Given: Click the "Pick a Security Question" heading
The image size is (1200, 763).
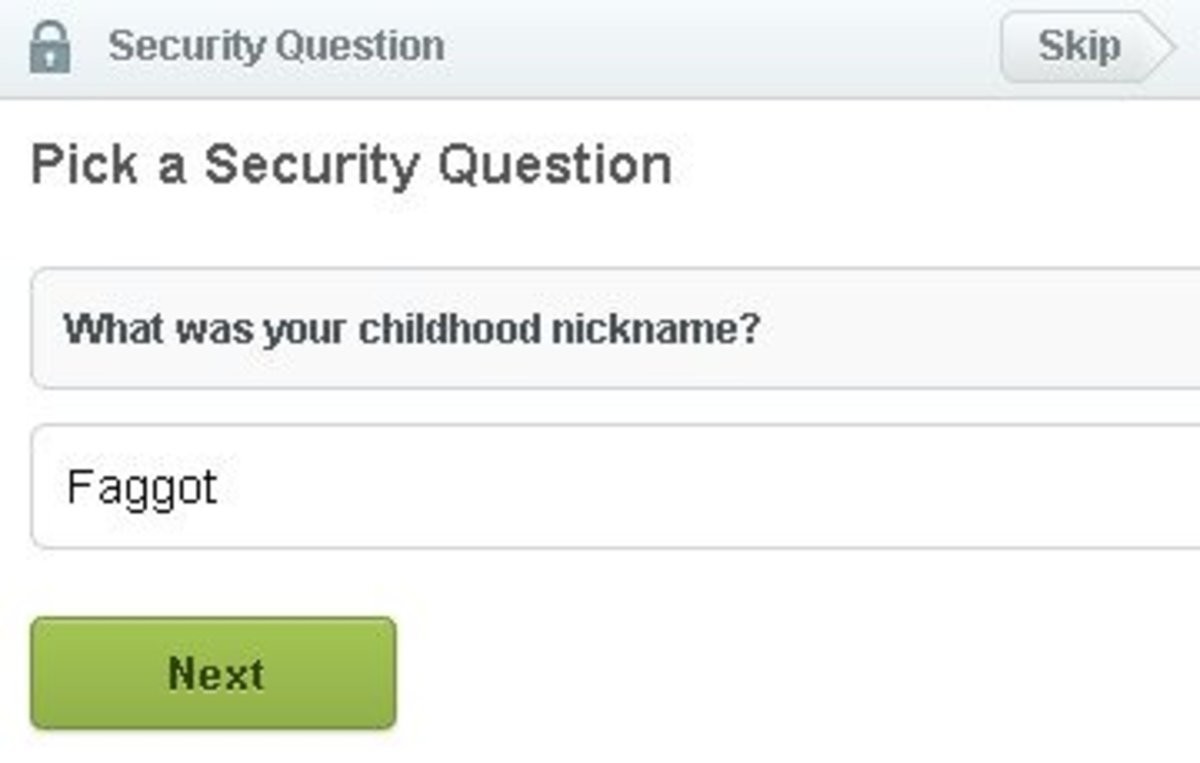Looking at the screenshot, I should coord(351,165).
